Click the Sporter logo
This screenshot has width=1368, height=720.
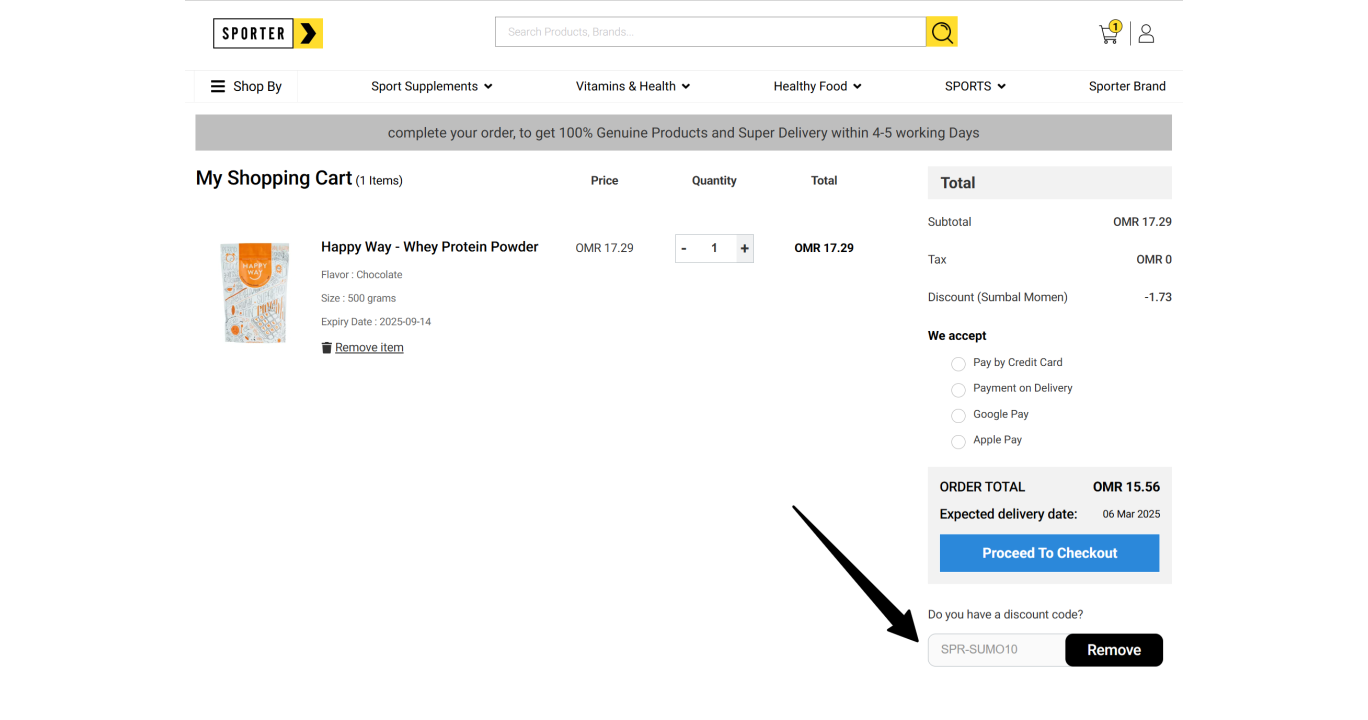point(268,33)
